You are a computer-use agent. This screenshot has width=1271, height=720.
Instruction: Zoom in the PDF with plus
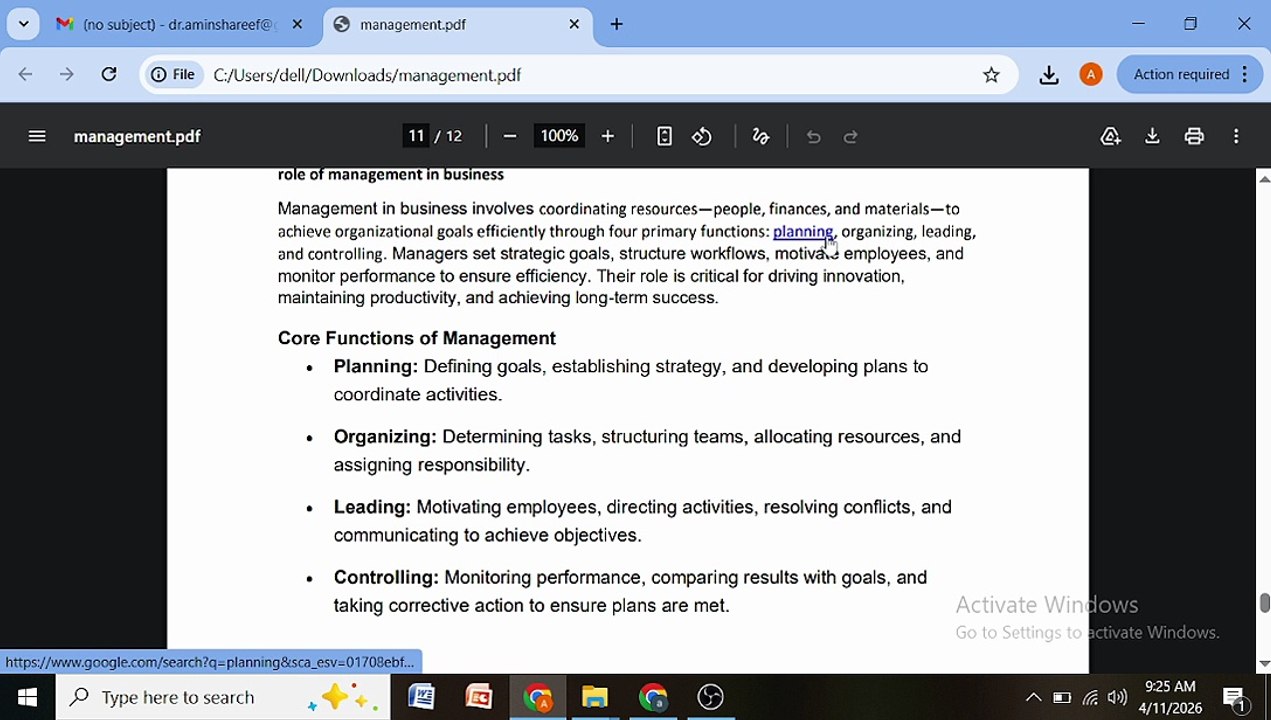tap(607, 136)
